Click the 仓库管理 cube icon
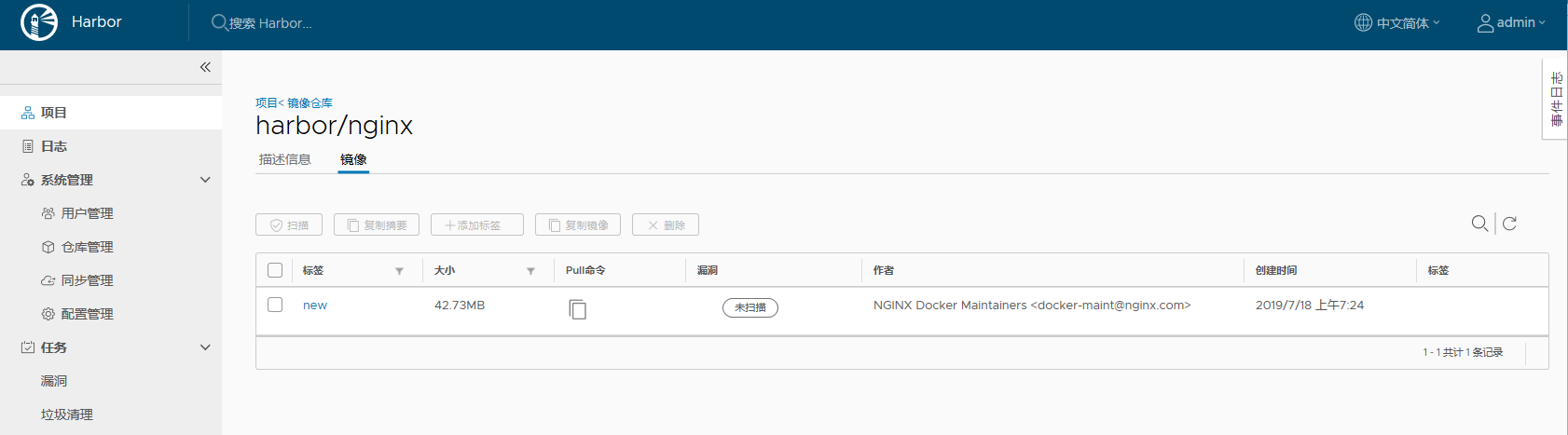The height and width of the screenshot is (435, 1568). [48, 247]
